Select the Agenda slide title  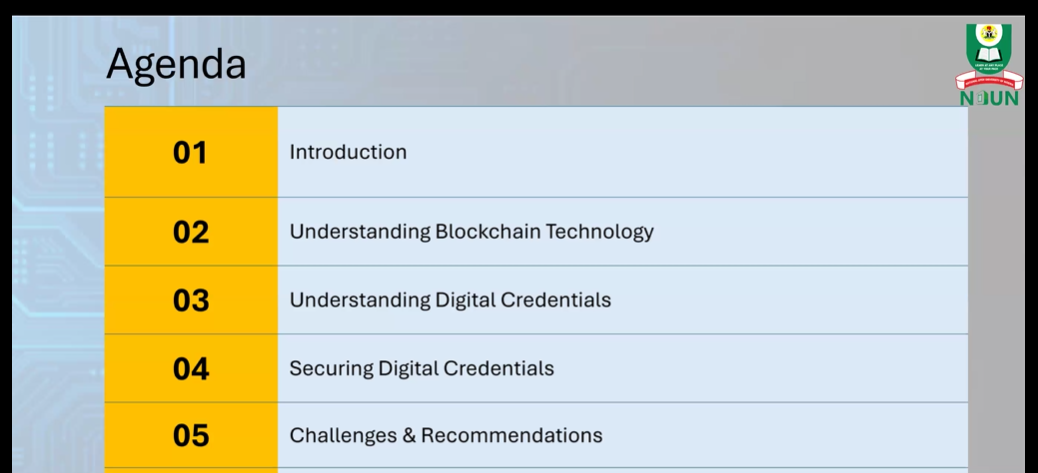[x=176, y=65]
